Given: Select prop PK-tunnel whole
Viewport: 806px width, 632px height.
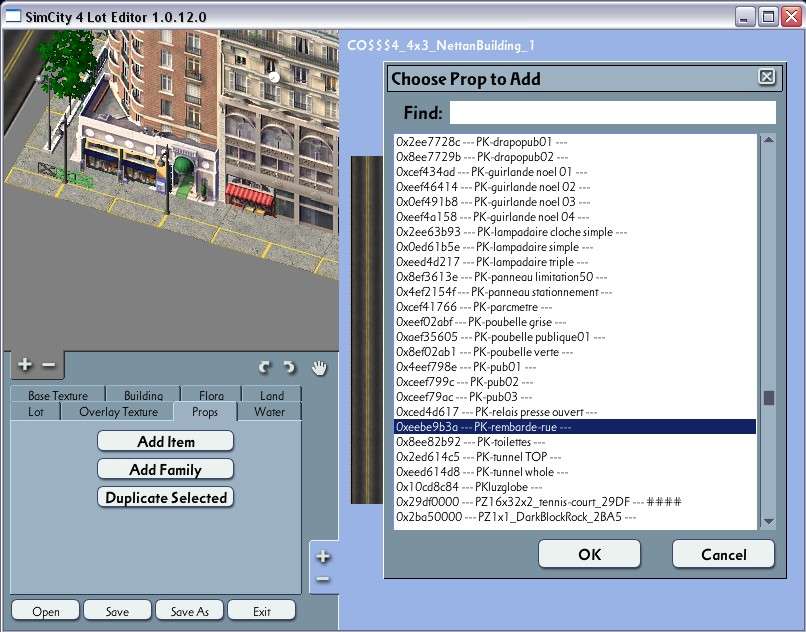Looking at the screenshot, I should pyautogui.click(x=575, y=472).
